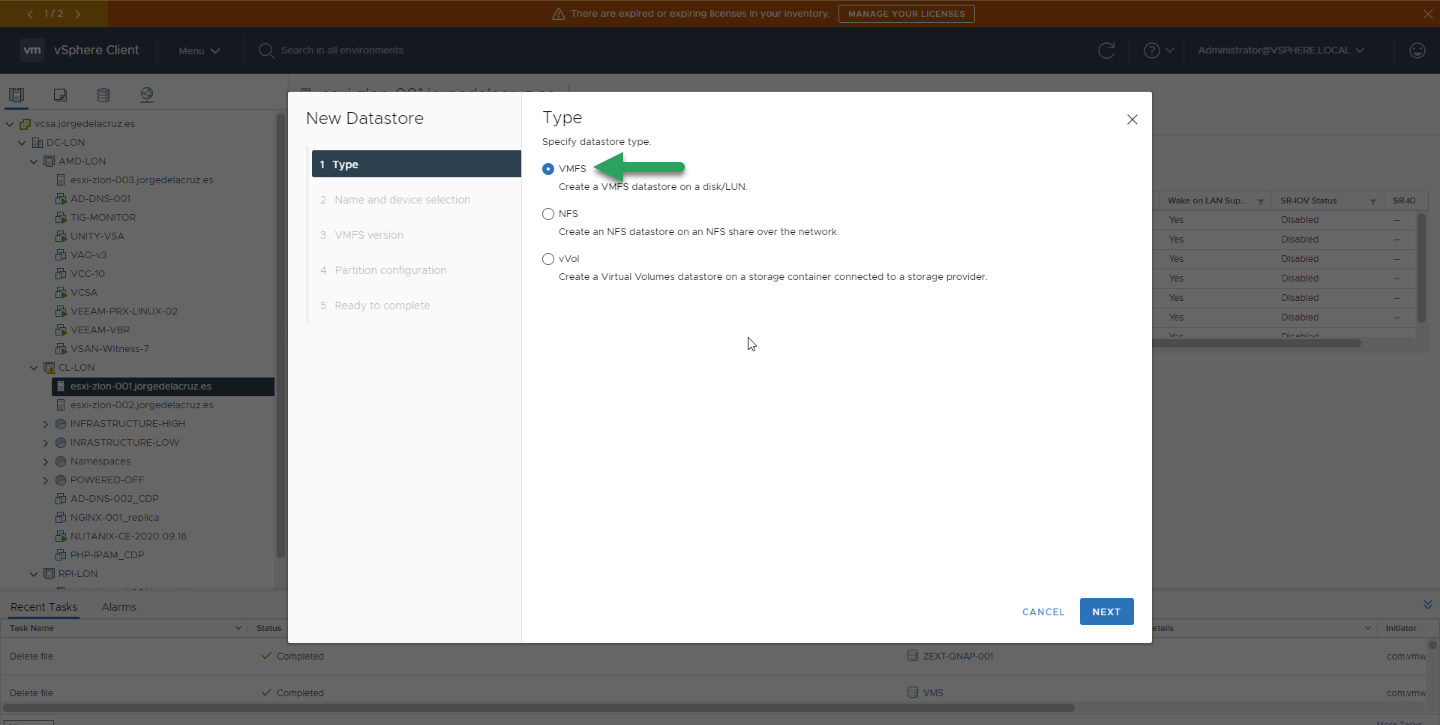Select the NFS datastore type radio button
This screenshot has height=725, width=1440.
click(548, 214)
